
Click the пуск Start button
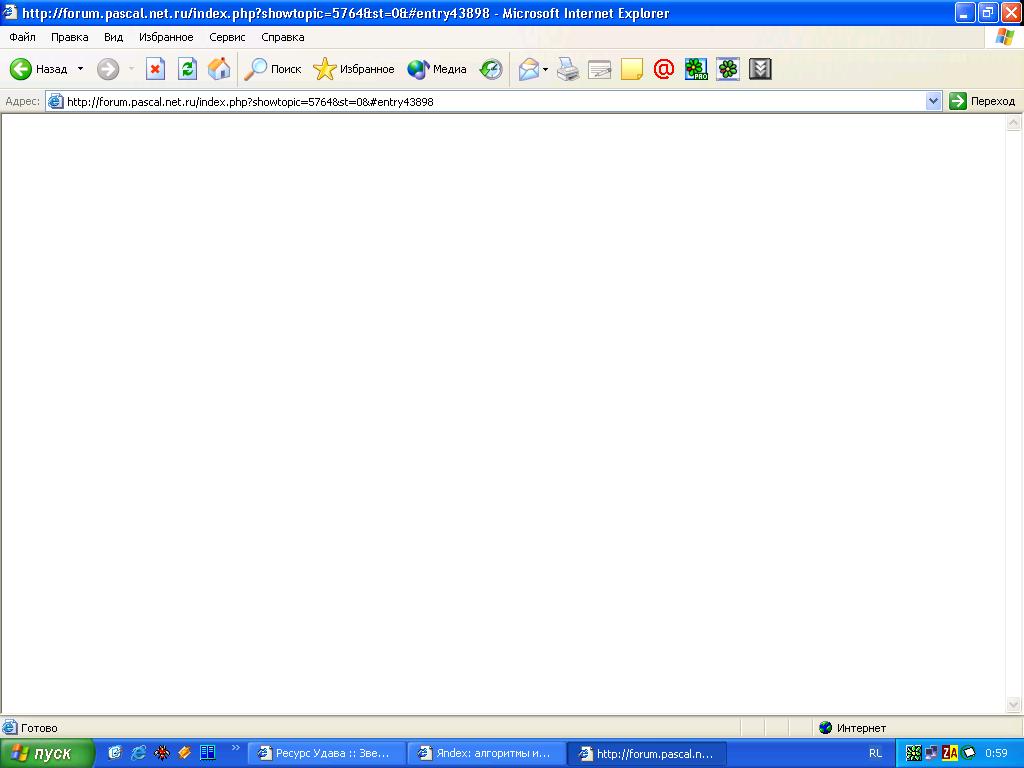point(47,753)
